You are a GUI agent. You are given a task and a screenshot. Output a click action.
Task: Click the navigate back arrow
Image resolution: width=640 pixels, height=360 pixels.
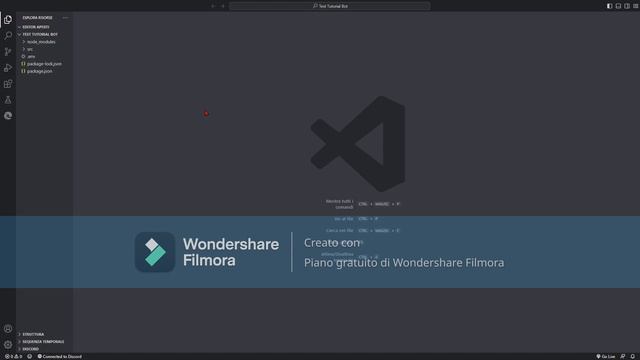coord(213,6)
